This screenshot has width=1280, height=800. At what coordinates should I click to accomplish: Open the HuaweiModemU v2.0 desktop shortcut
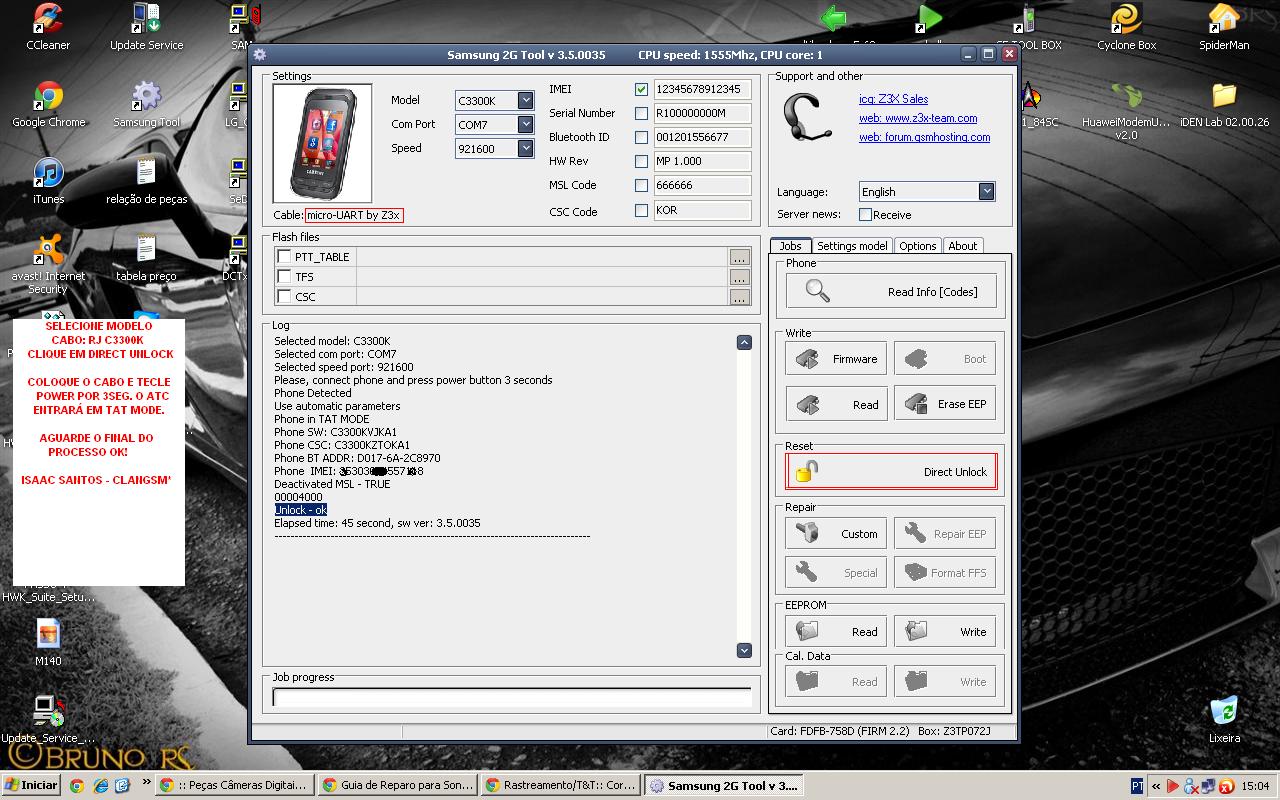1126,110
